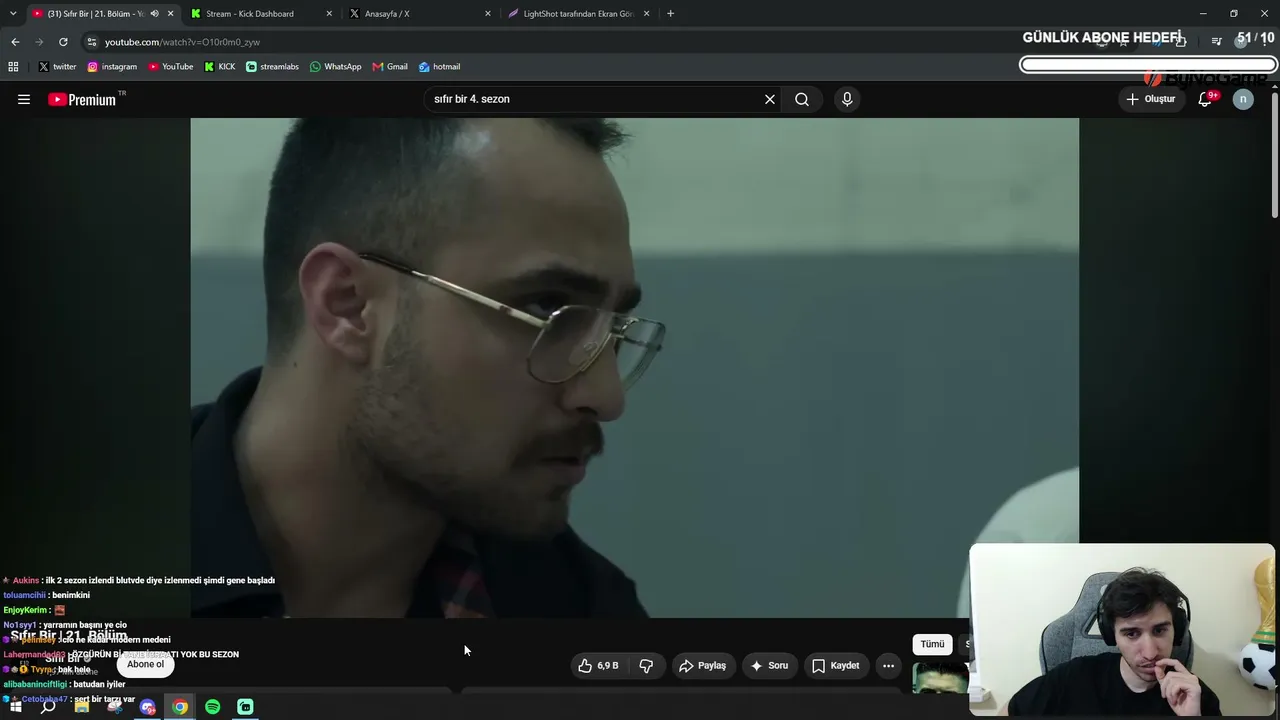
Task: Clear the YouTube search box text
Action: click(770, 99)
